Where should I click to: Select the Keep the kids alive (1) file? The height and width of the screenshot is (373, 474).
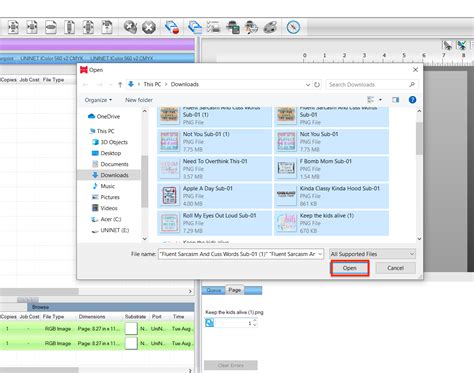click(x=331, y=223)
